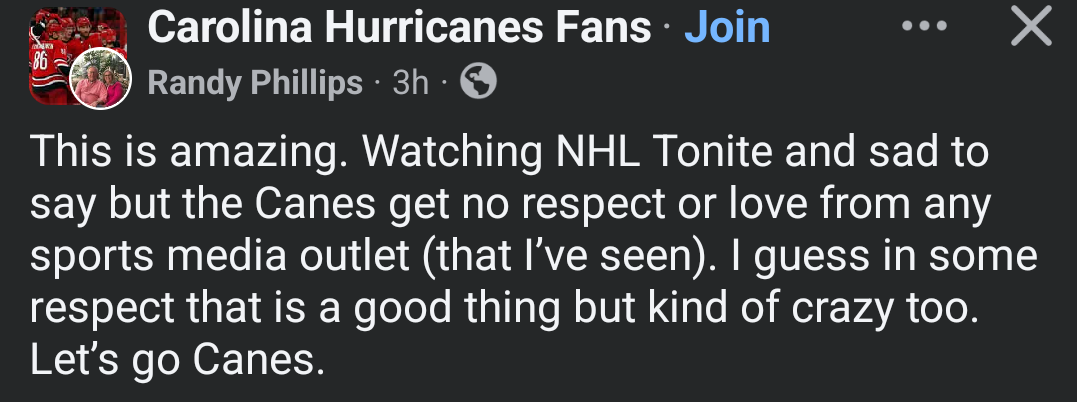Click the "This is amazing." opening sentence
1077x402 pixels.
tap(187, 152)
